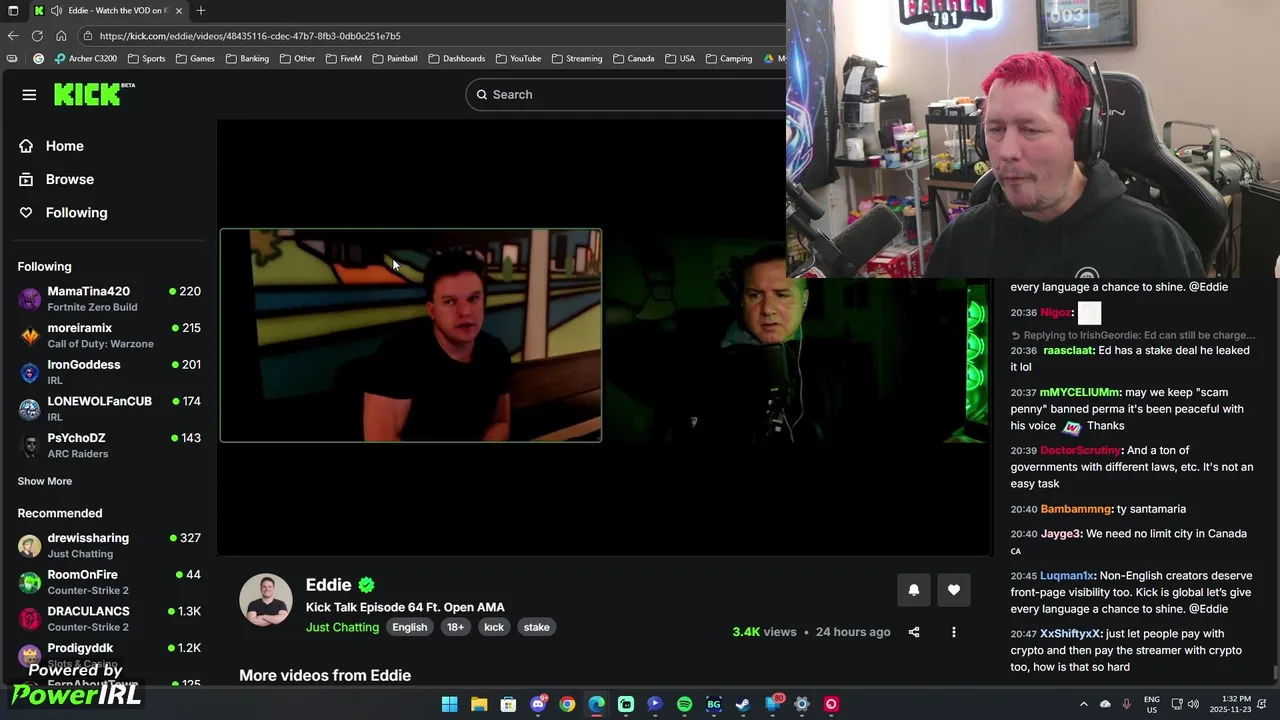
Task: Expand the YouTube bookmarks folder
Action: [x=519, y=59]
